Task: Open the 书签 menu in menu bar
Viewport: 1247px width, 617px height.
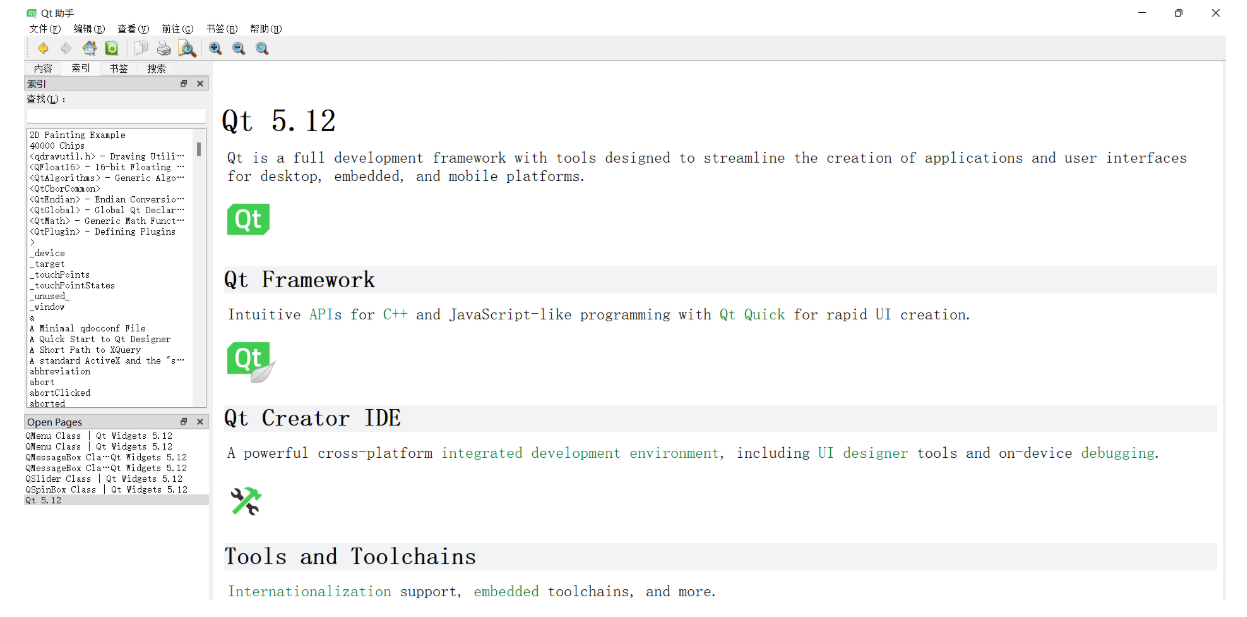Action: tap(221, 29)
